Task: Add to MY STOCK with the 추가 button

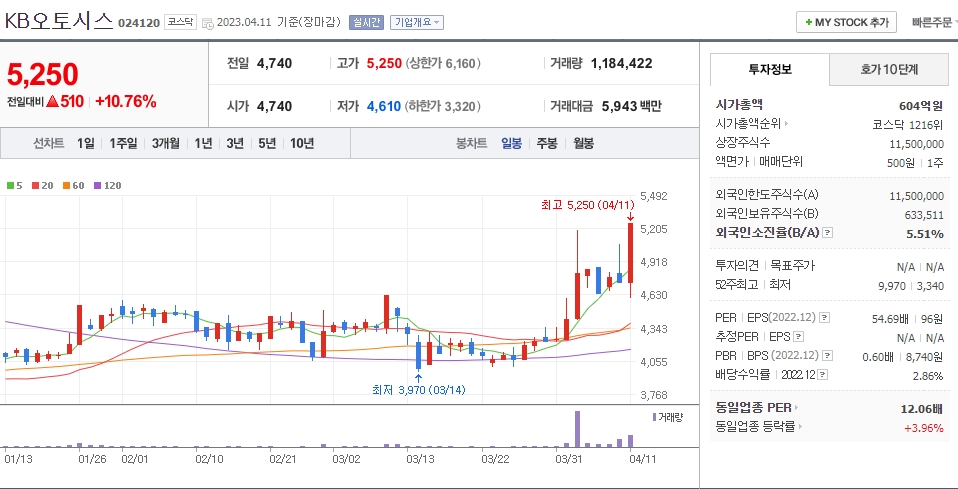Action: [846, 22]
